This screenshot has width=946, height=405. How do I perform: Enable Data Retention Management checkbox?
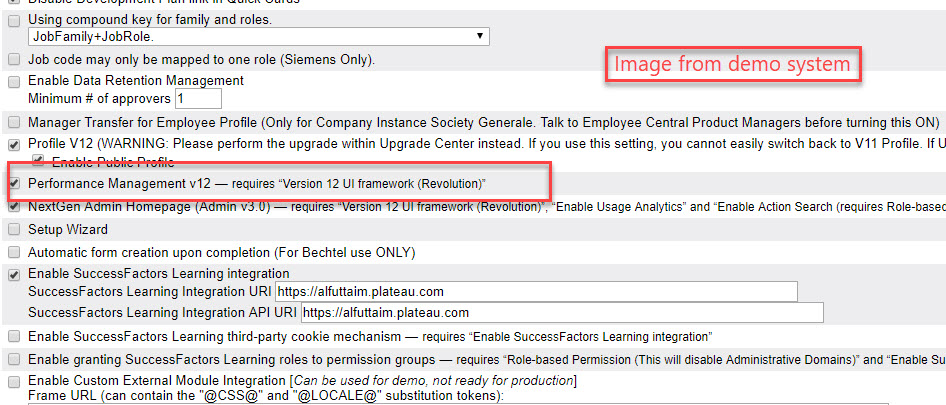pyautogui.click(x=14, y=82)
